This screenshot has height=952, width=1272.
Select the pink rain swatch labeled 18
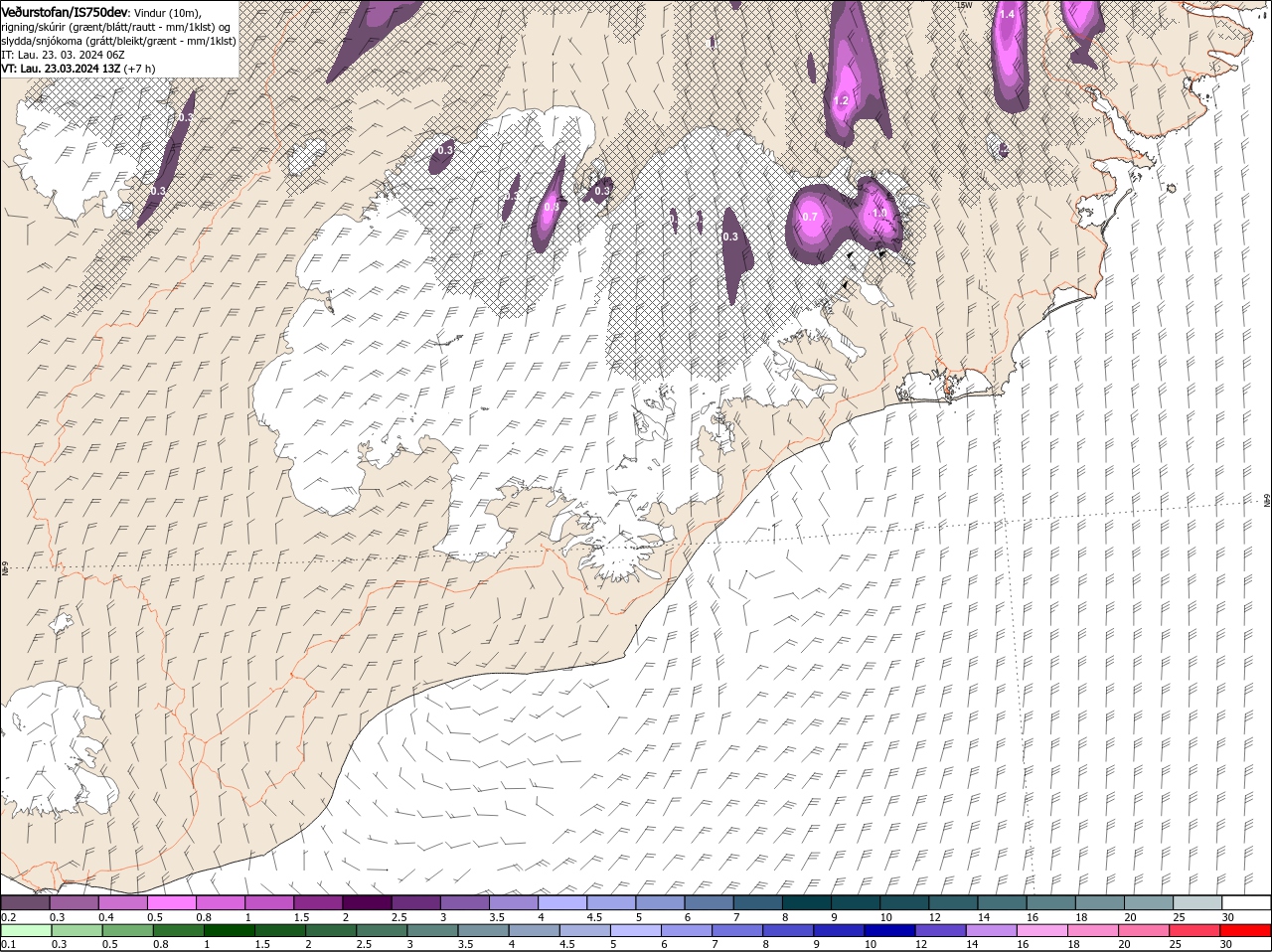coord(1092,931)
